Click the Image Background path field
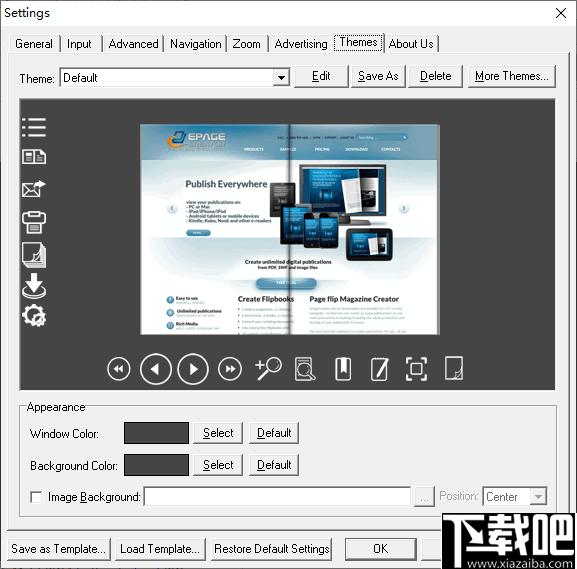 (277, 496)
